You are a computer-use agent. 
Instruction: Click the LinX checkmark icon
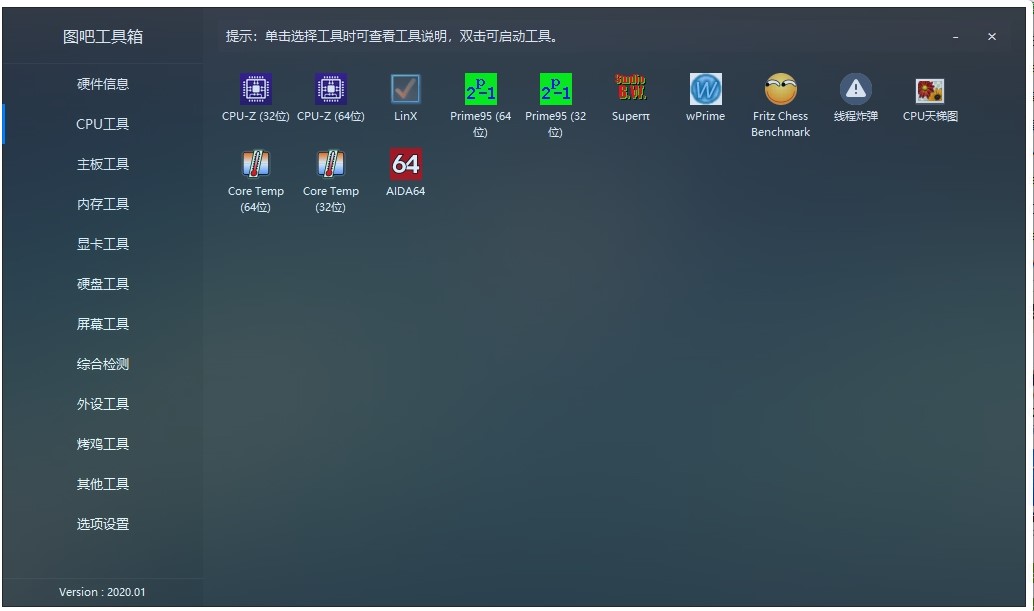coord(406,89)
